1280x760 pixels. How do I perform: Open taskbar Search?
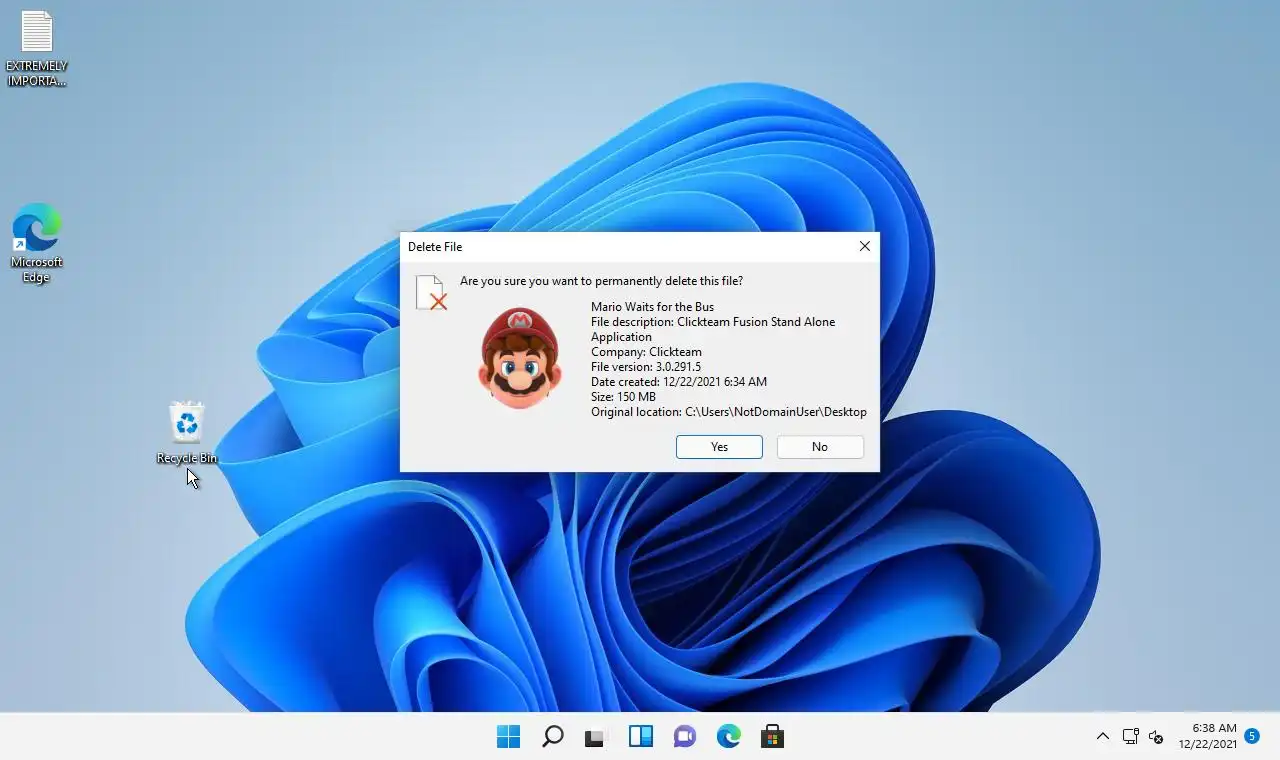pyautogui.click(x=552, y=737)
